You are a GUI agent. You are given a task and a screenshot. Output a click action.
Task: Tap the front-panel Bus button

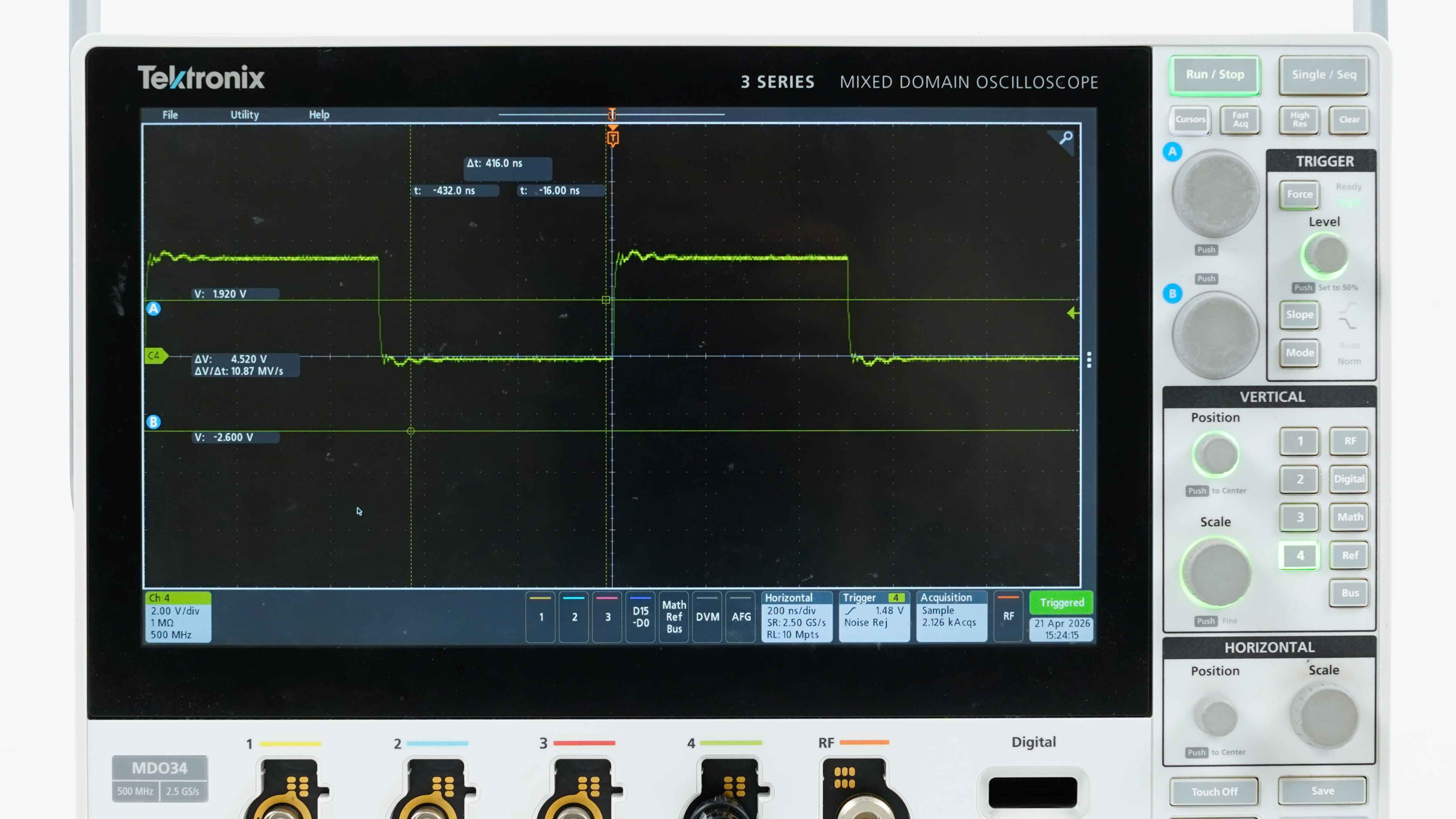1349,593
